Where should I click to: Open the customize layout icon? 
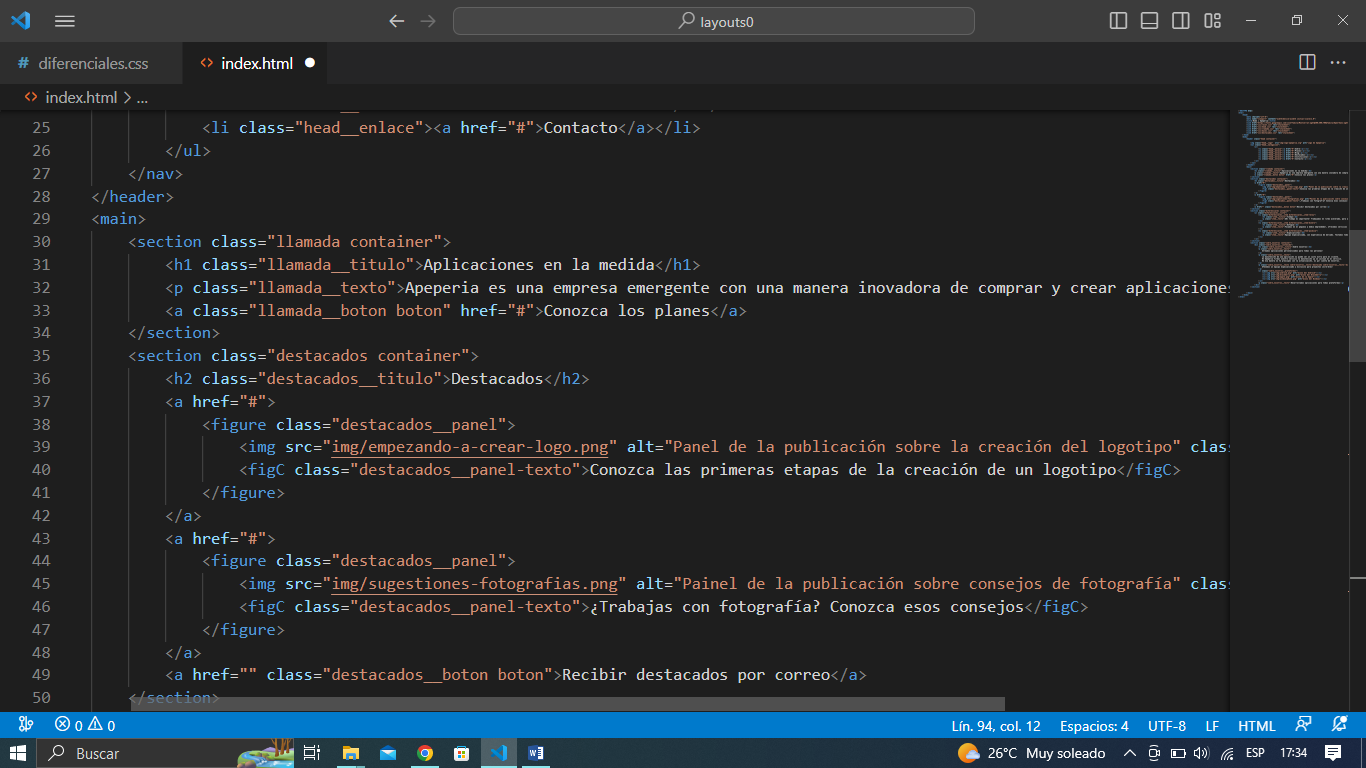(1213, 21)
